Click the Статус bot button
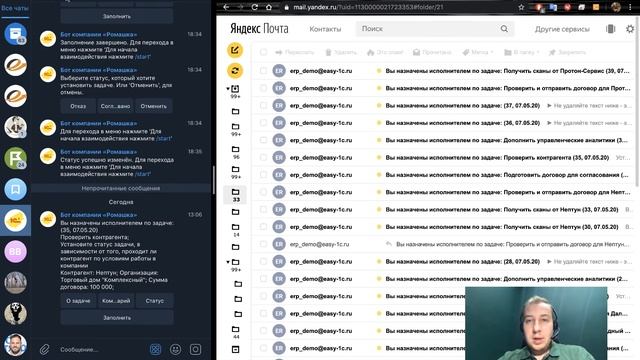This screenshot has height=360, width=640. pyautogui.click(x=155, y=301)
